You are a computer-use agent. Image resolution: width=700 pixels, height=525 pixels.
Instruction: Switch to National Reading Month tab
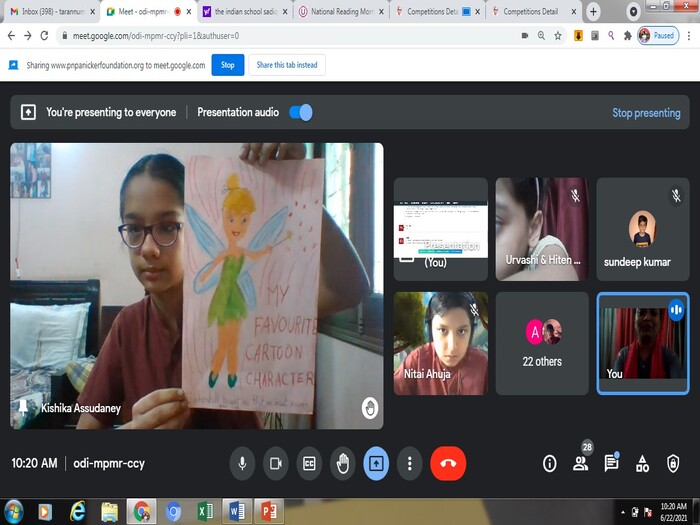pyautogui.click(x=341, y=12)
